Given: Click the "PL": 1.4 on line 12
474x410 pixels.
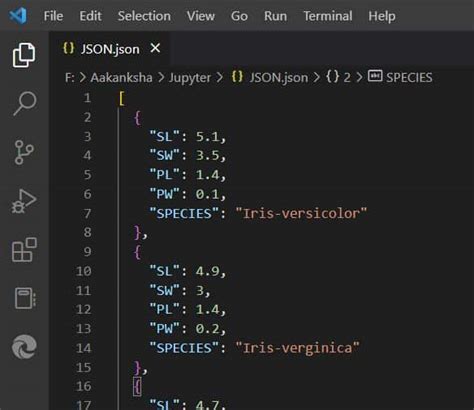Looking at the screenshot, I should click(188, 309).
